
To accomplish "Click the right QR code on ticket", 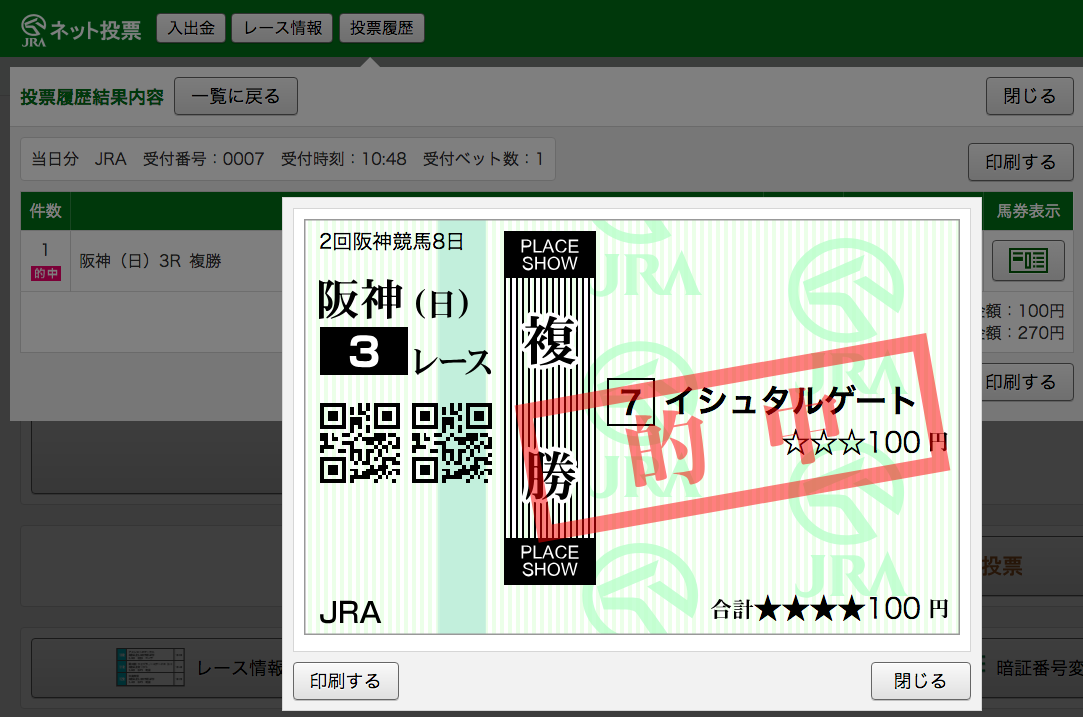I will [452, 443].
